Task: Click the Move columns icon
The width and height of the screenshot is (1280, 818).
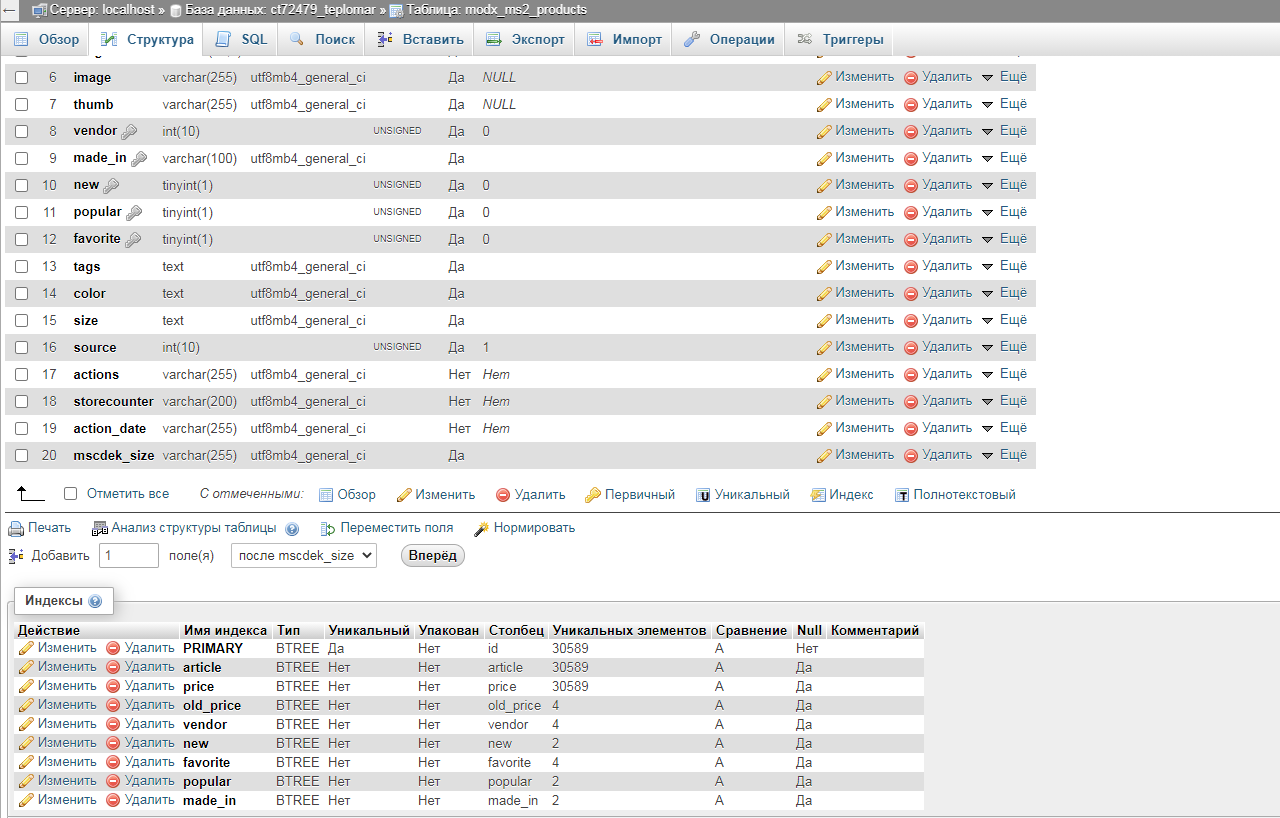Action: pyautogui.click(x=328, y=528)
